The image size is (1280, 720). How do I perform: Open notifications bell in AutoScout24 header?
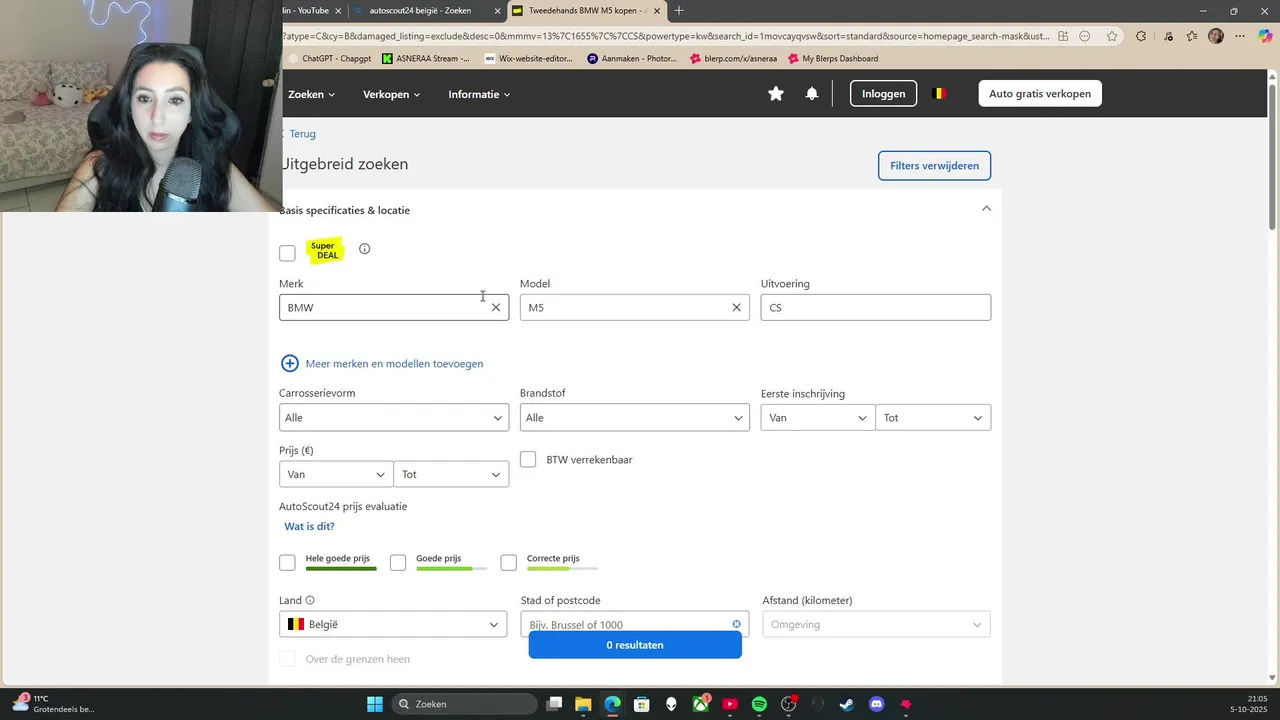pos(812,94)
